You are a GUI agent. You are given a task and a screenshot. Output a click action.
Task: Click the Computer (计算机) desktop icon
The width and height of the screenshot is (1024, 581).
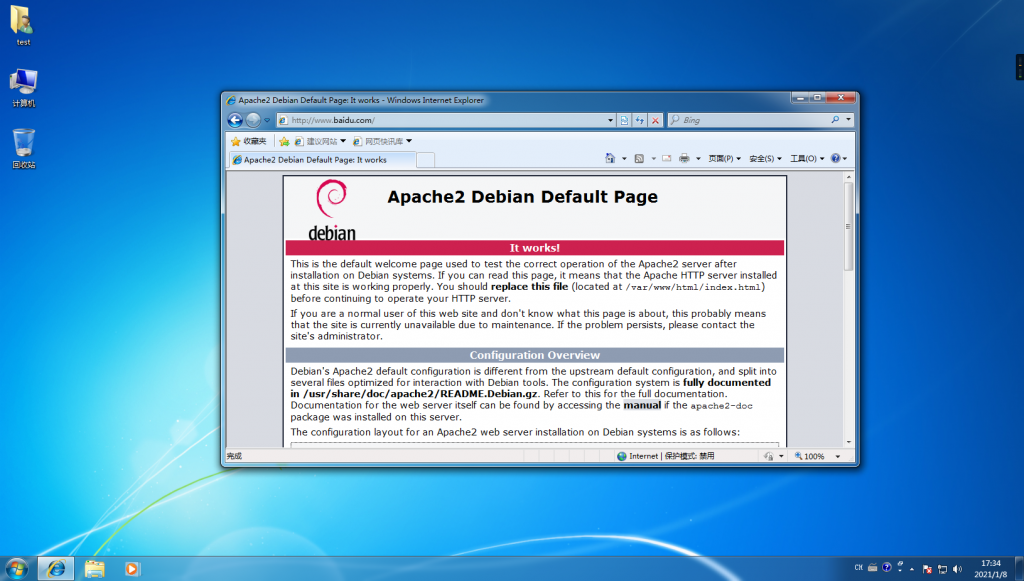(x=24, y=87)
